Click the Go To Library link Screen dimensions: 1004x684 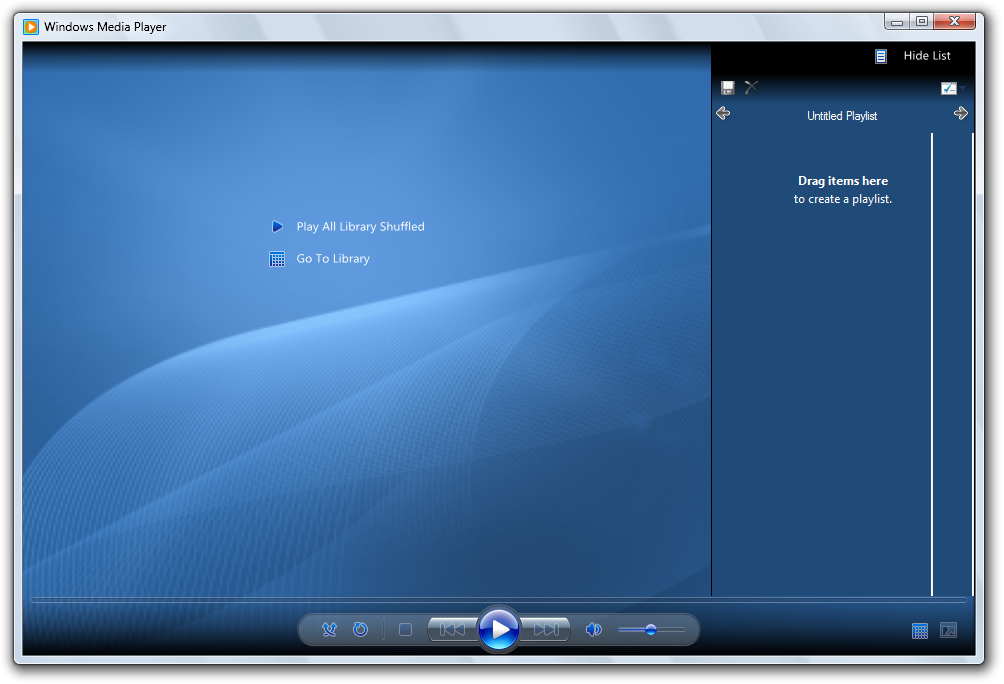(x=333, y=259)
